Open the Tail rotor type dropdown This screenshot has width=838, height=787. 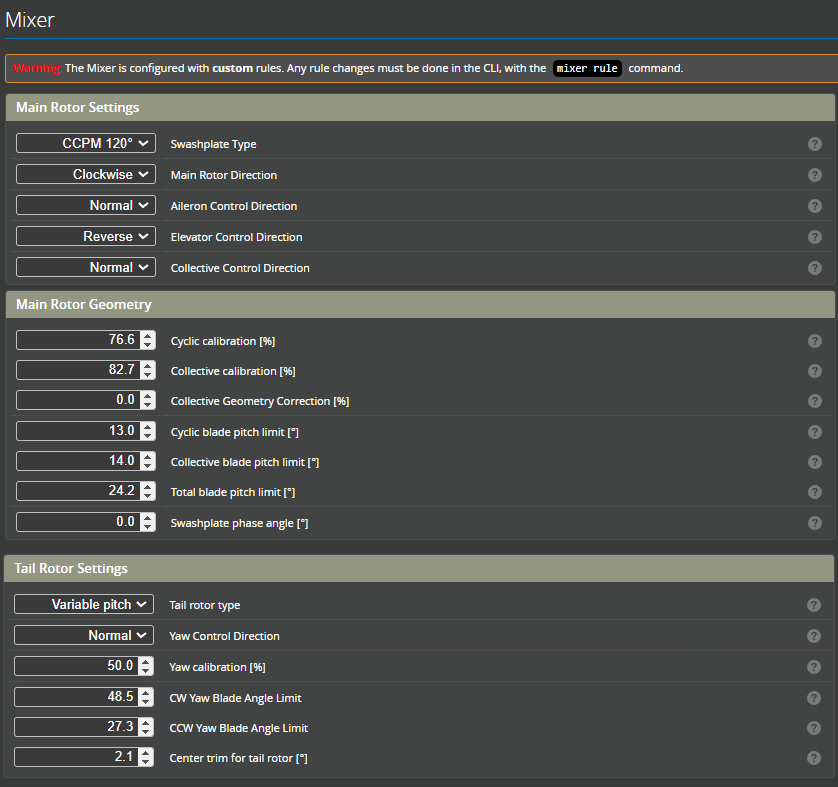(83, 604)
